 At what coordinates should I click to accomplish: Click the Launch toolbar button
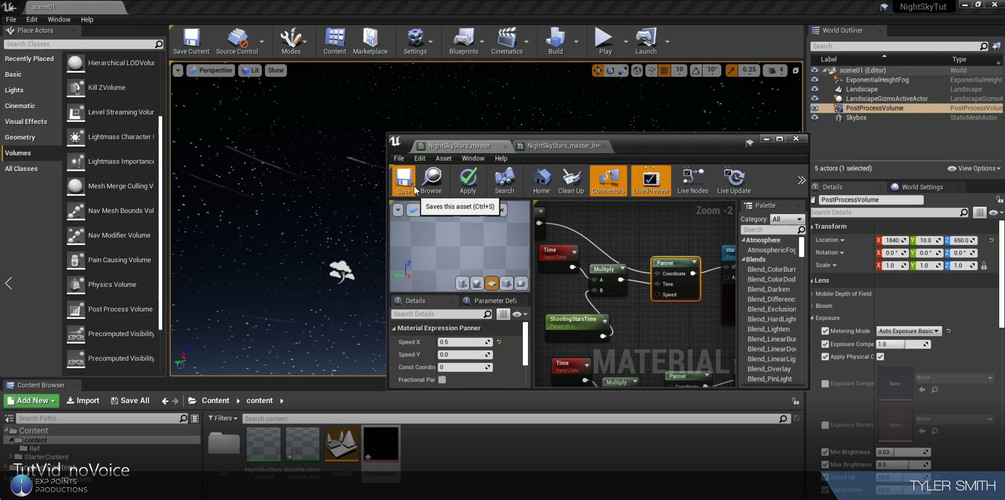point(645,42)
